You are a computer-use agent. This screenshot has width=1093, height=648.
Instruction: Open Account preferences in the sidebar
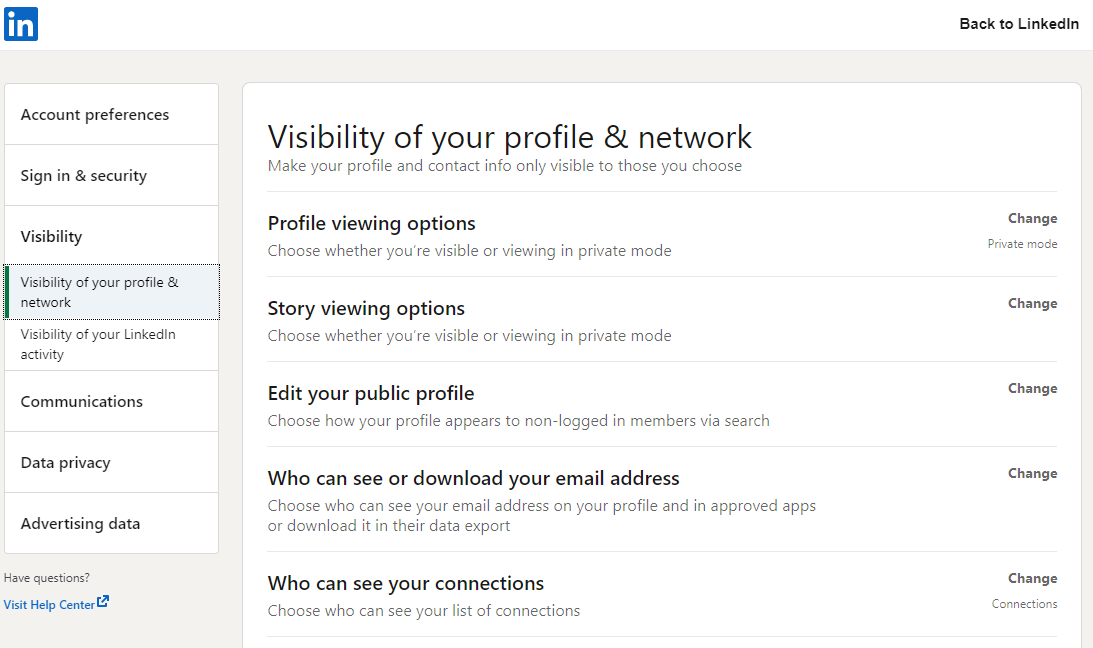94,114
